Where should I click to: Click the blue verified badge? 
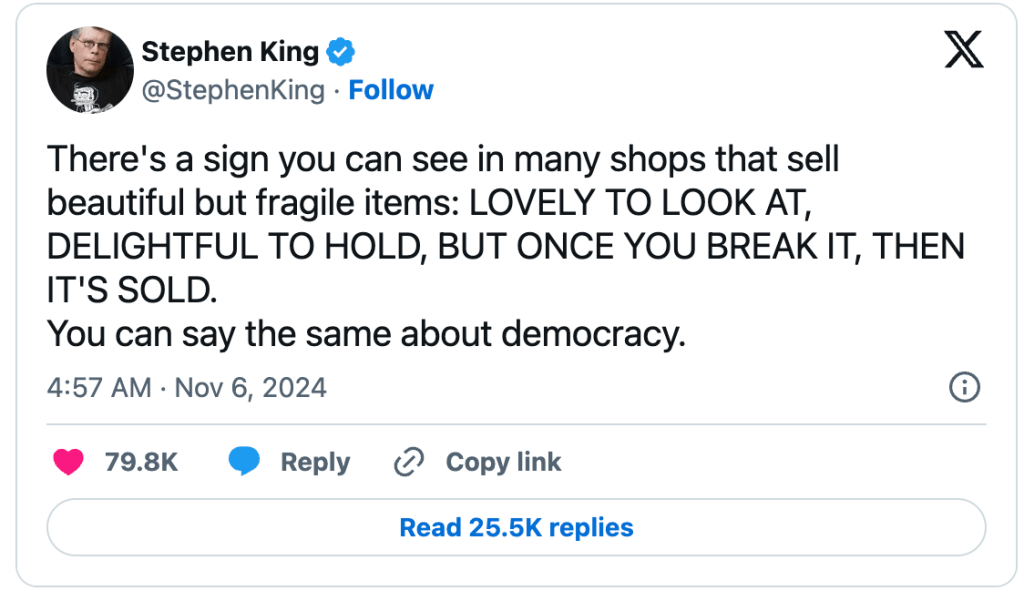click(342, 51)
